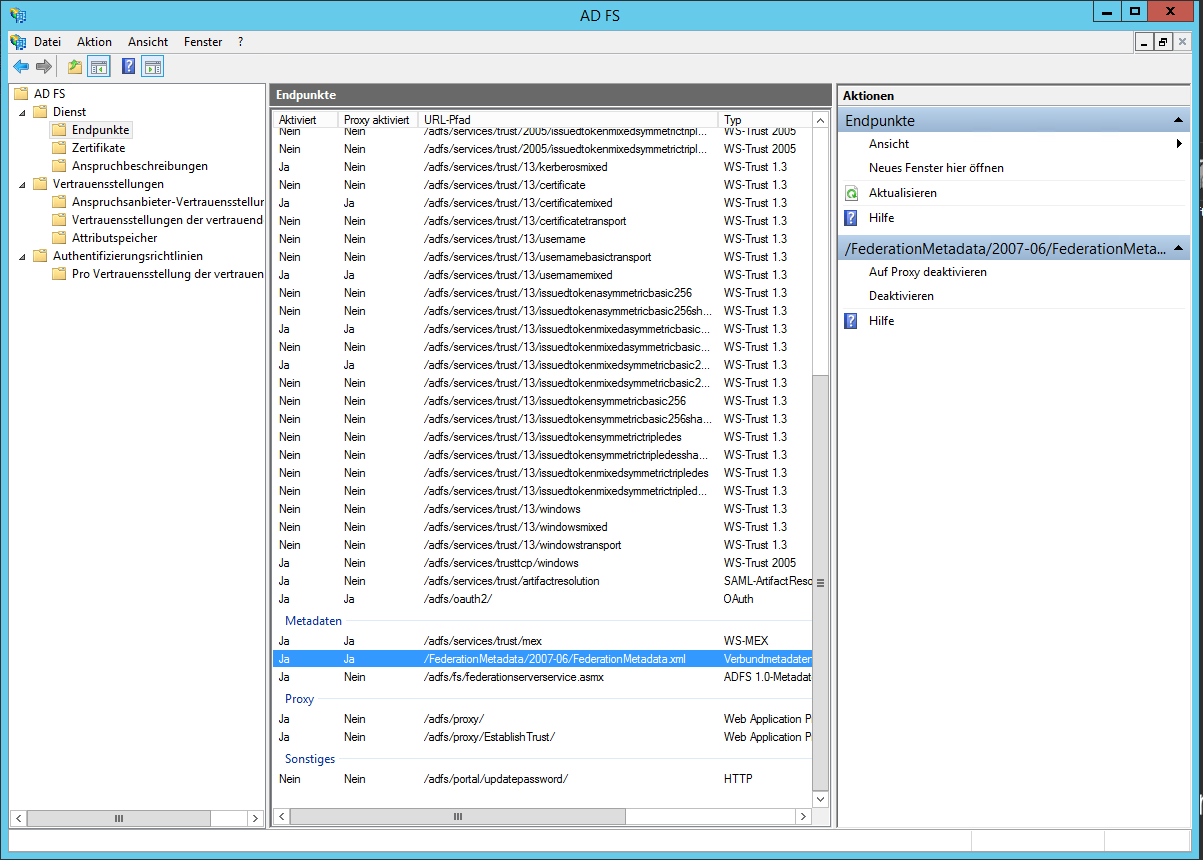Toggle the console tree pane icon

click(x=97, y=65)
